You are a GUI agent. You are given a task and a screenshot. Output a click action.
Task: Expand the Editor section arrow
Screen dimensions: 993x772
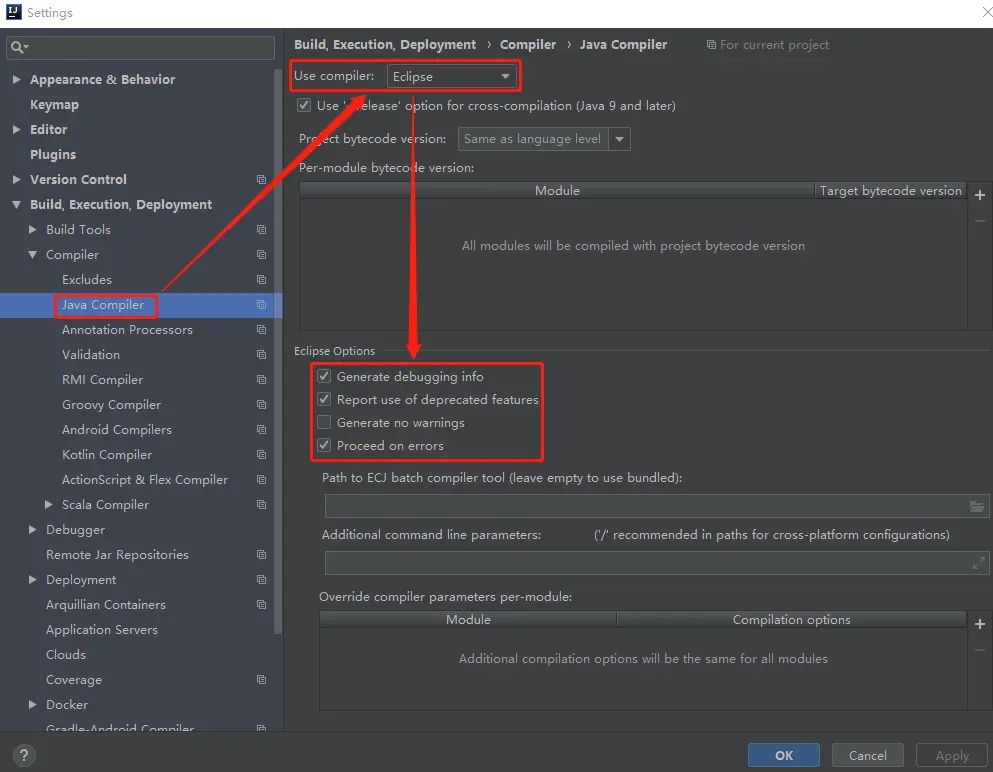[x=16, y=129]
